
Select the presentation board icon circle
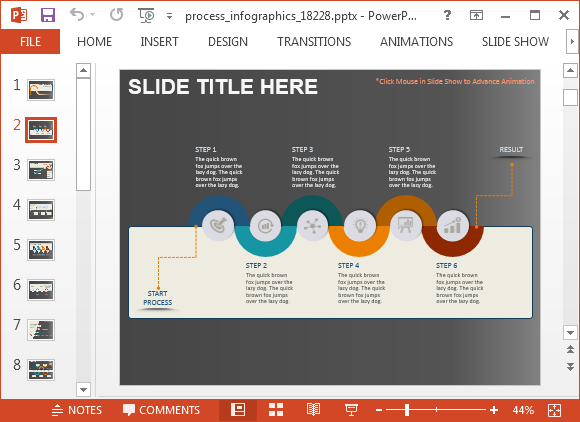click(x=406, y=225)
